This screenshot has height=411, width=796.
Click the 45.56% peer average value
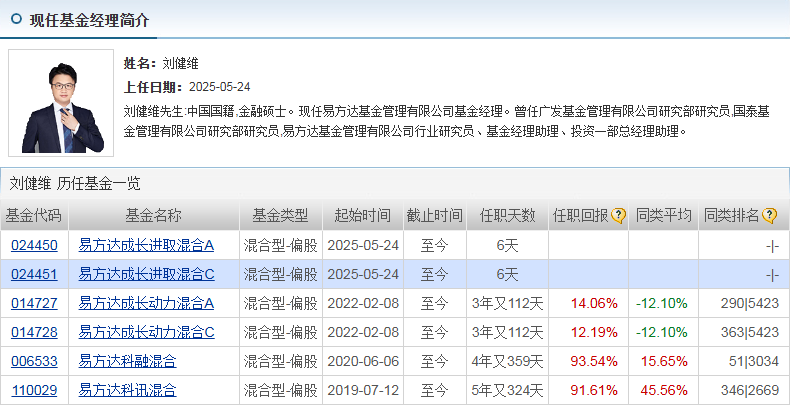coord(664,390)
